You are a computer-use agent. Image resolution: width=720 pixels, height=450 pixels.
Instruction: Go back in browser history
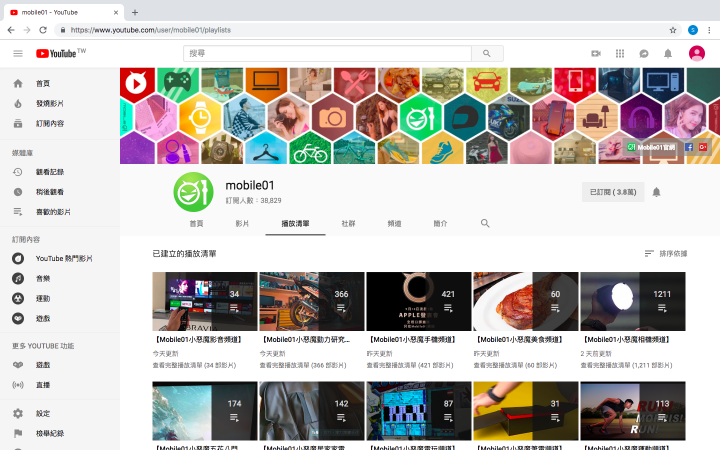coord(11,30)
